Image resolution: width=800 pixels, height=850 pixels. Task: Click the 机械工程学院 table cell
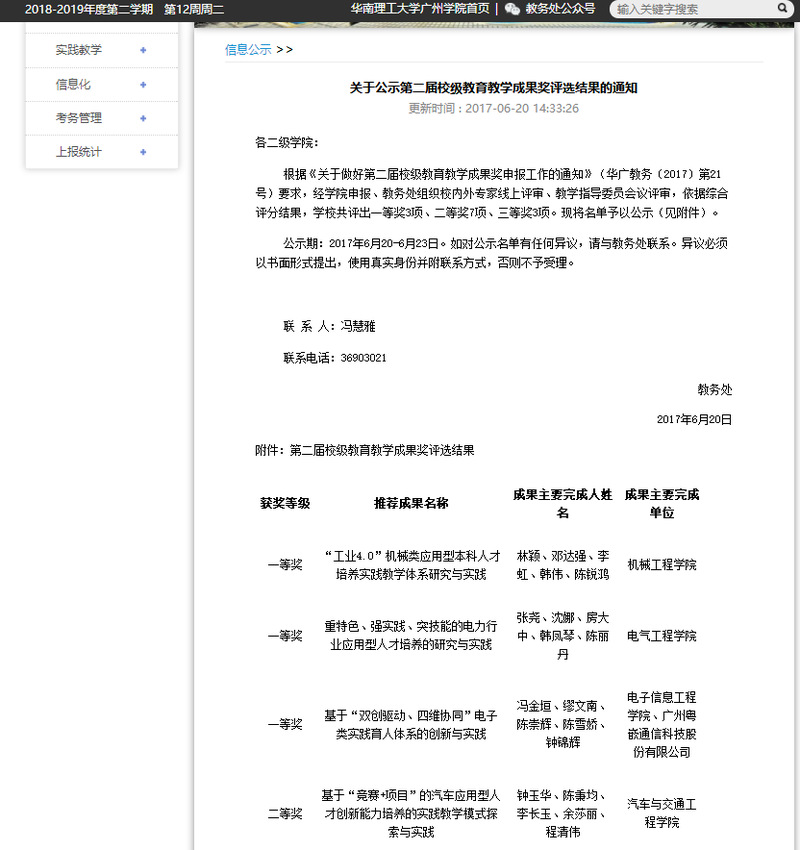[x=661, y=565]
